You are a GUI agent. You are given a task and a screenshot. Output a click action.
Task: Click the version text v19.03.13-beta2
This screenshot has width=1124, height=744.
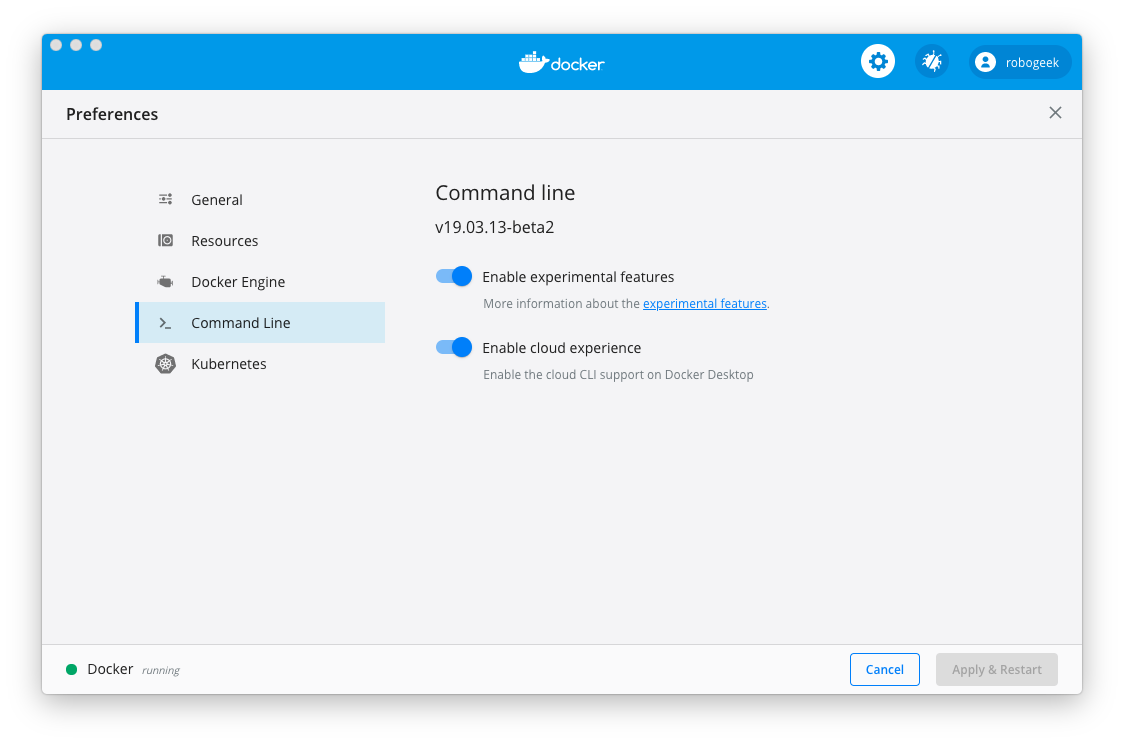[x=495, y=228]
